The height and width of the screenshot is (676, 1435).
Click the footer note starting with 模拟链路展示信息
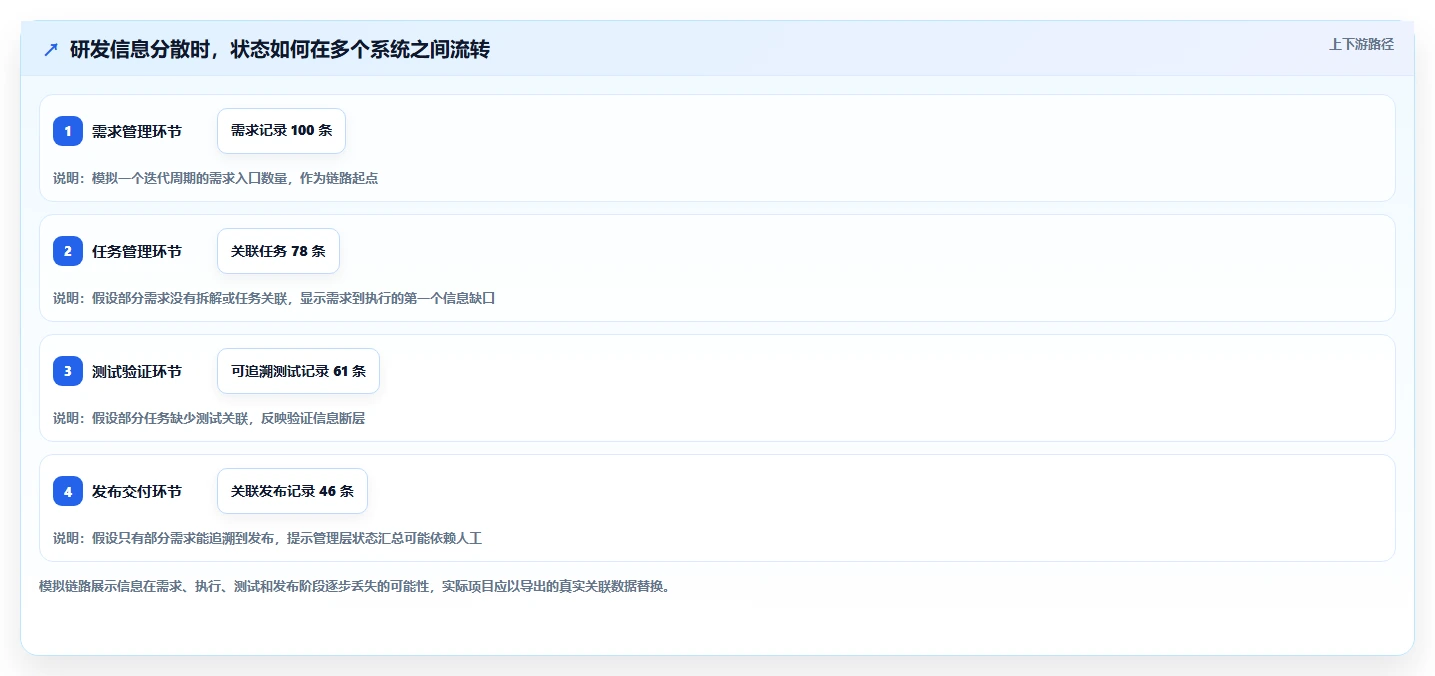tap(354, 586)
